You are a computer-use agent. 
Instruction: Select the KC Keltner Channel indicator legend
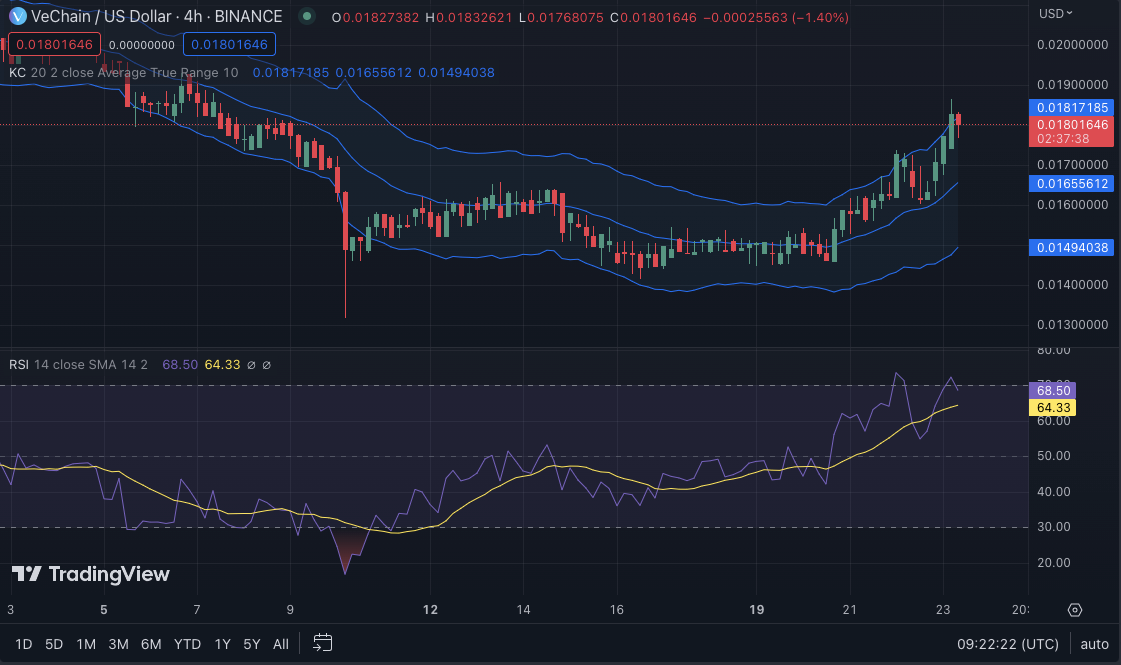(124, 72)
